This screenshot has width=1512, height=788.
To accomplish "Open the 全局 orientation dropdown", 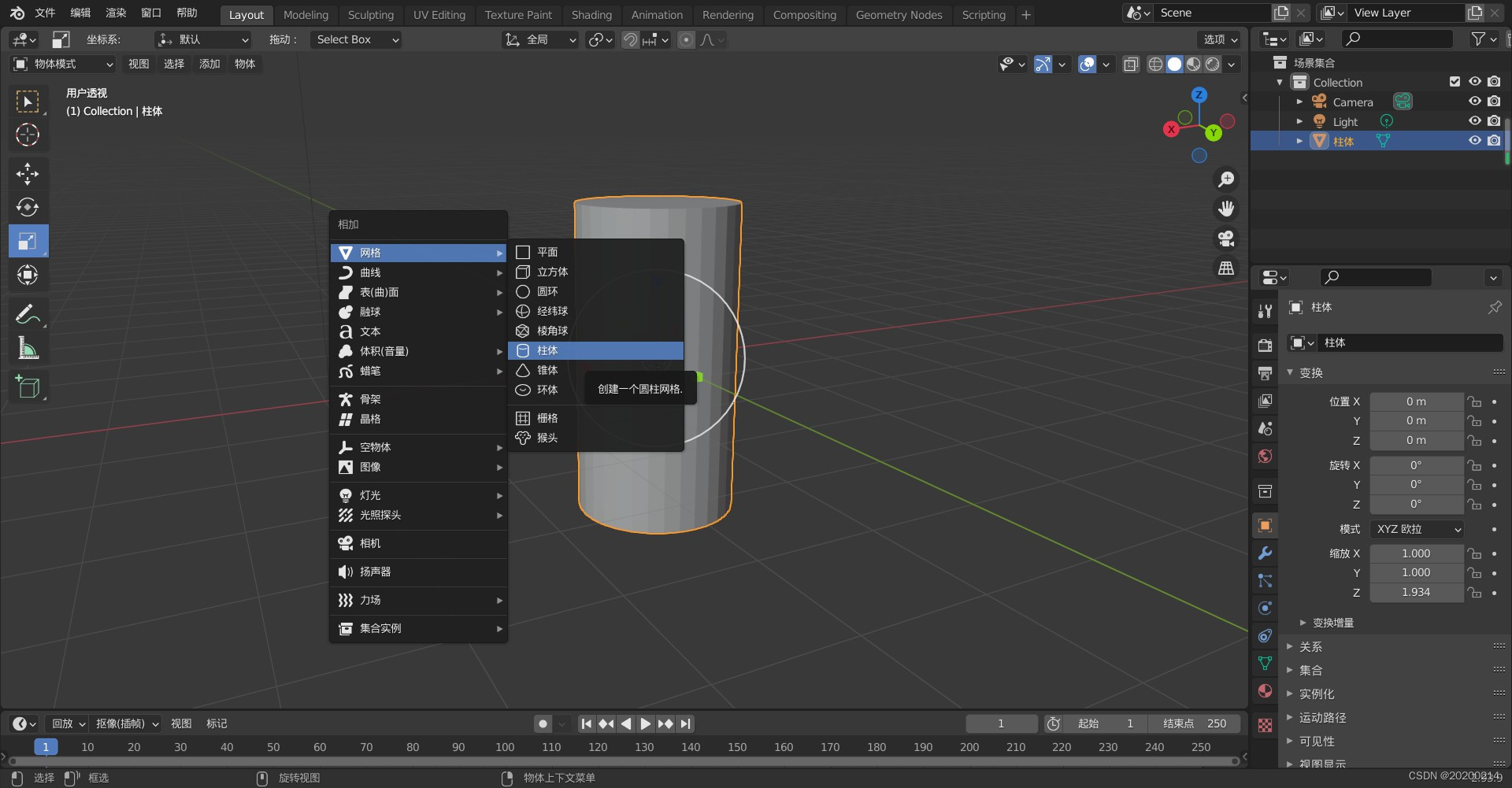I will point(540,39).
